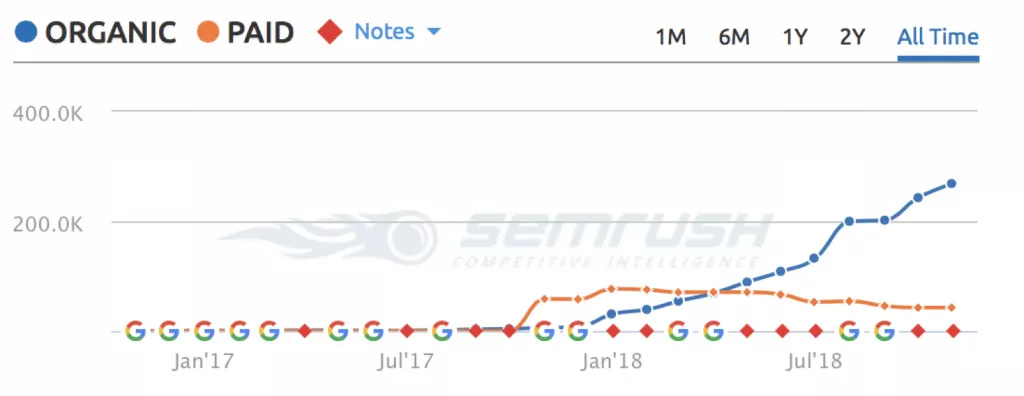Switch to the 6M time range
This screenshot has height=396, width=1024.
(x=733, y=37)
